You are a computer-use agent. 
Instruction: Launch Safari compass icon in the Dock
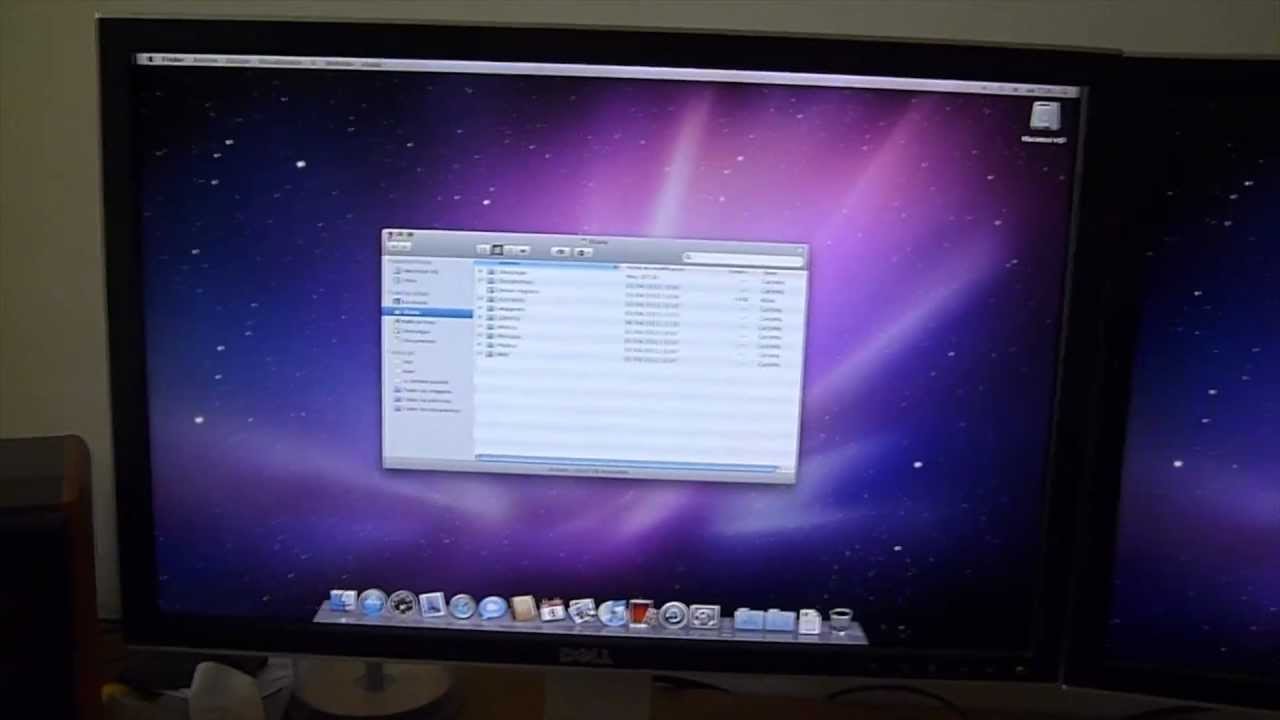(x=462, y=606)
